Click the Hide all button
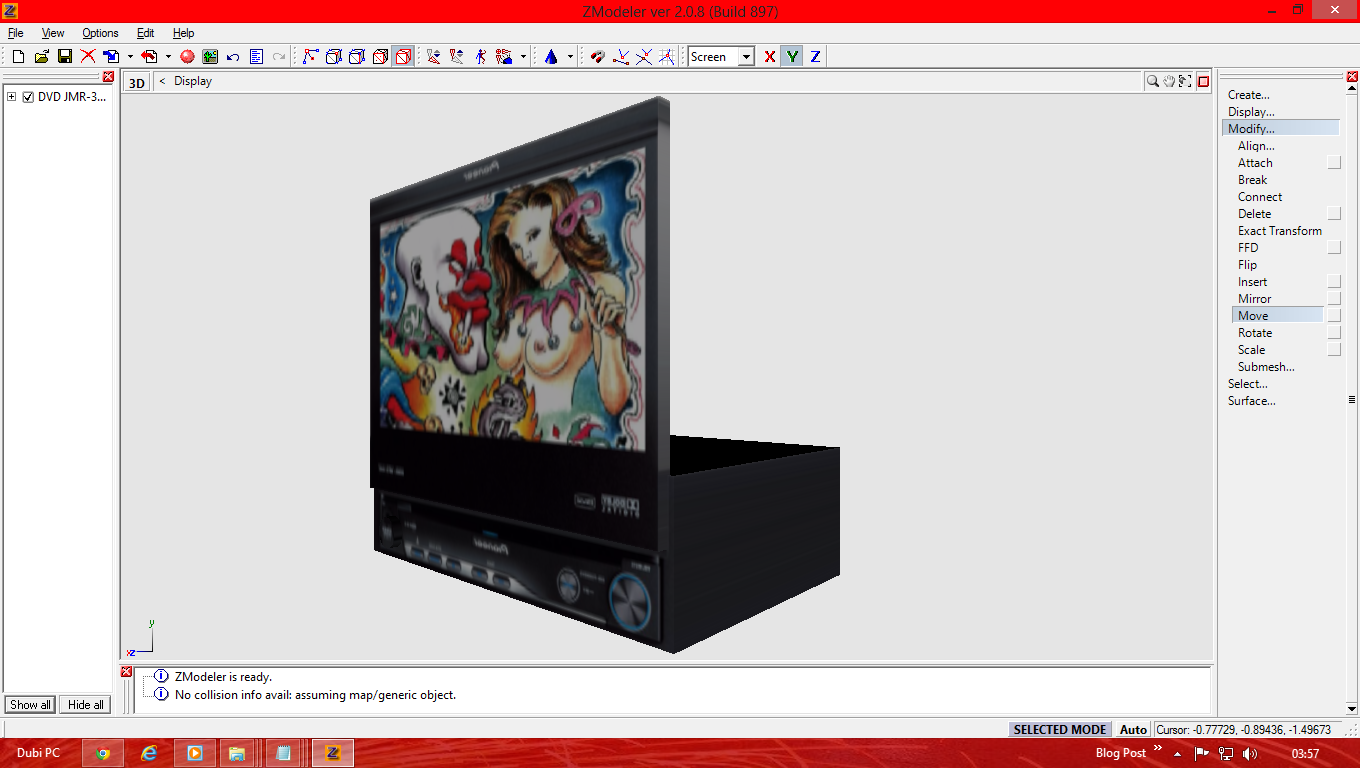Screen dimensions: 1360x768 tap(86, 705)
